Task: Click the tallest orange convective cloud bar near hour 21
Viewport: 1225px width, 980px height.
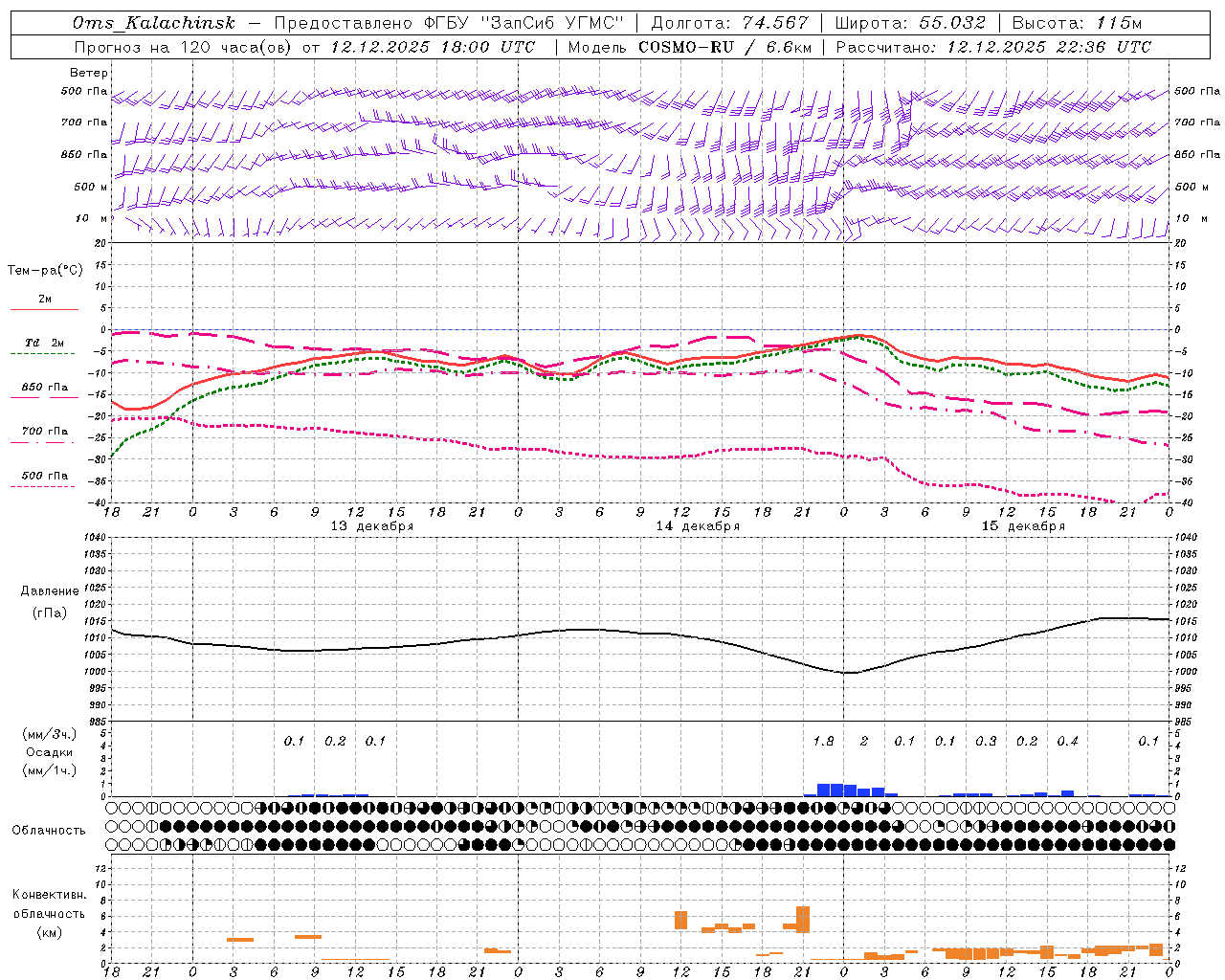Action: point(803,920)
